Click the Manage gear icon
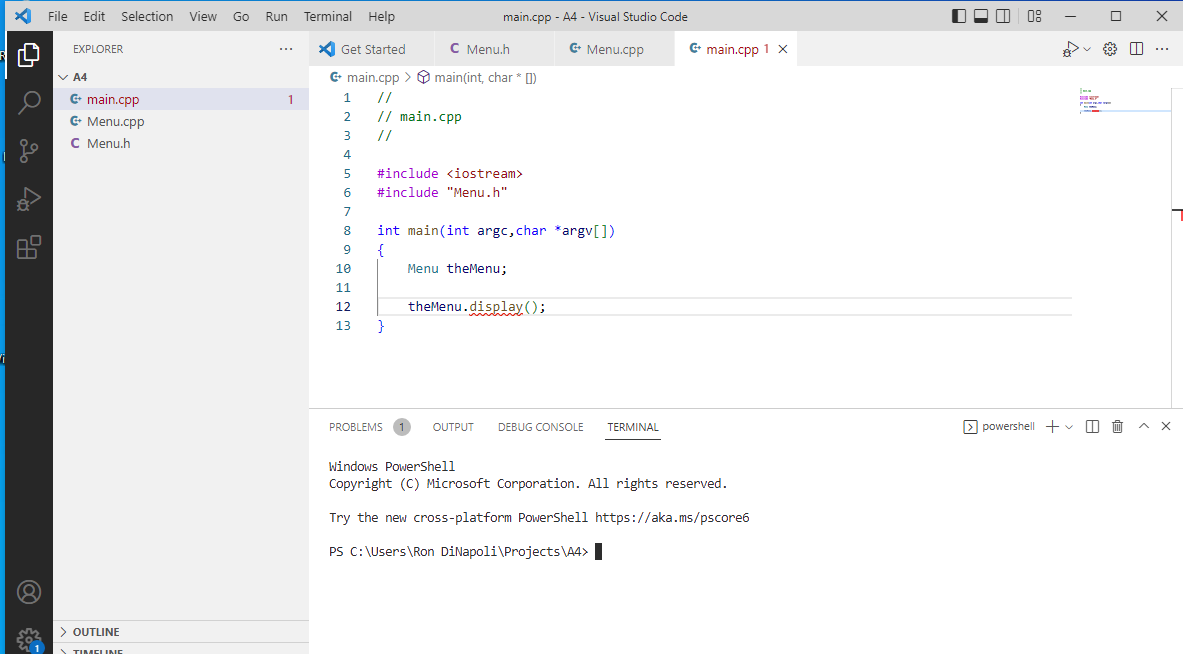The image size is (1183, 654). [29, 639]
